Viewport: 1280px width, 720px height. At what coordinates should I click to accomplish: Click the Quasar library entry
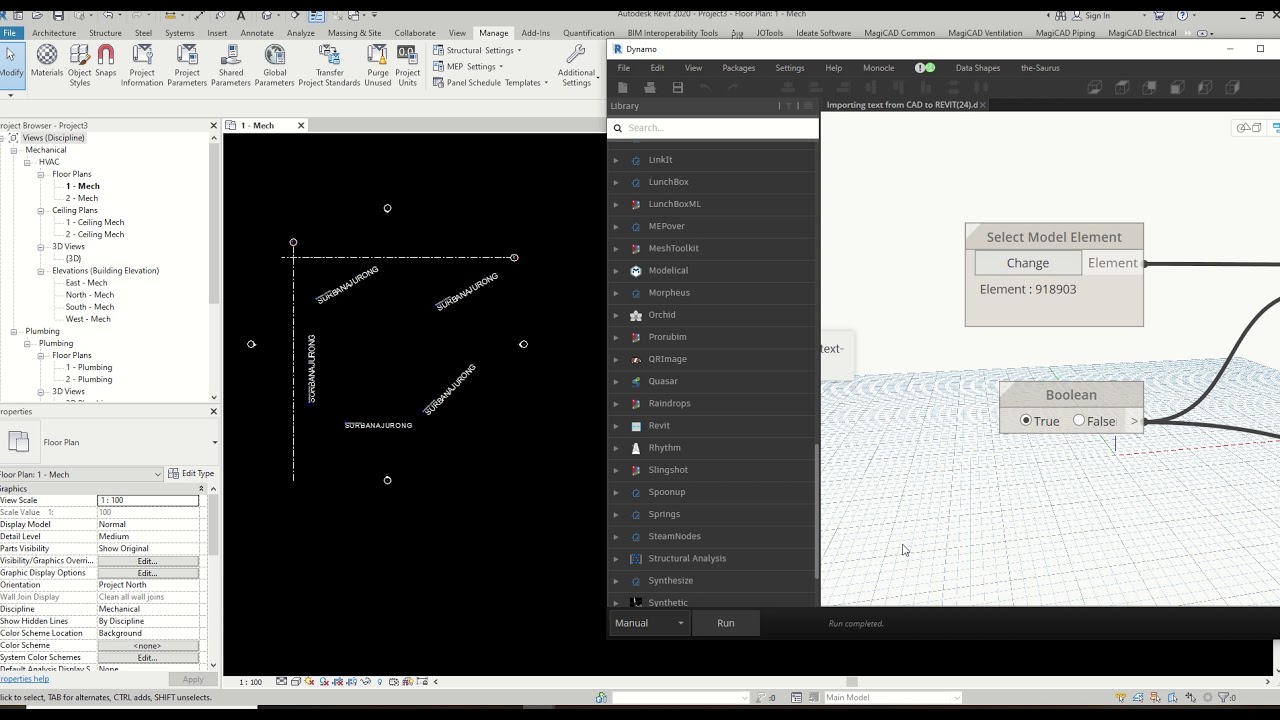click(663, 381)
